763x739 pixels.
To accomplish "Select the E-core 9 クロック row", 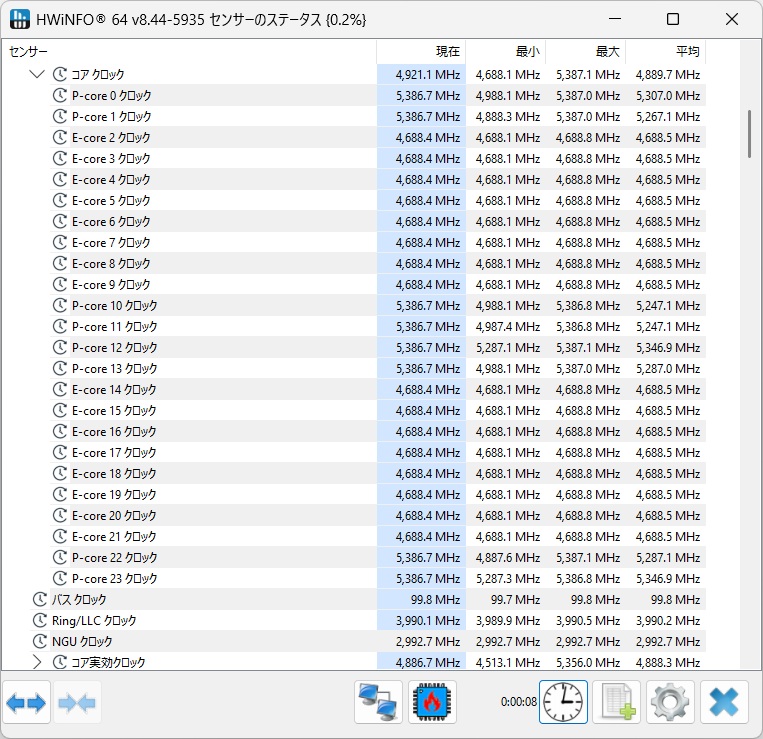I will coord(378,284).
